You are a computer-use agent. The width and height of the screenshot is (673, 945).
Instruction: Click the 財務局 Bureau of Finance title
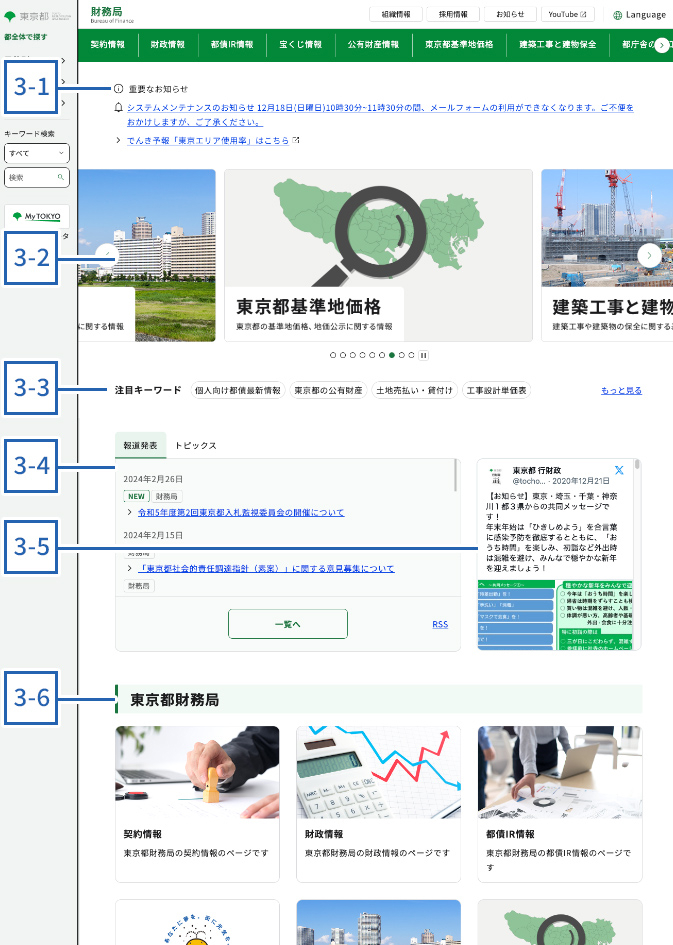click(112, 14)
